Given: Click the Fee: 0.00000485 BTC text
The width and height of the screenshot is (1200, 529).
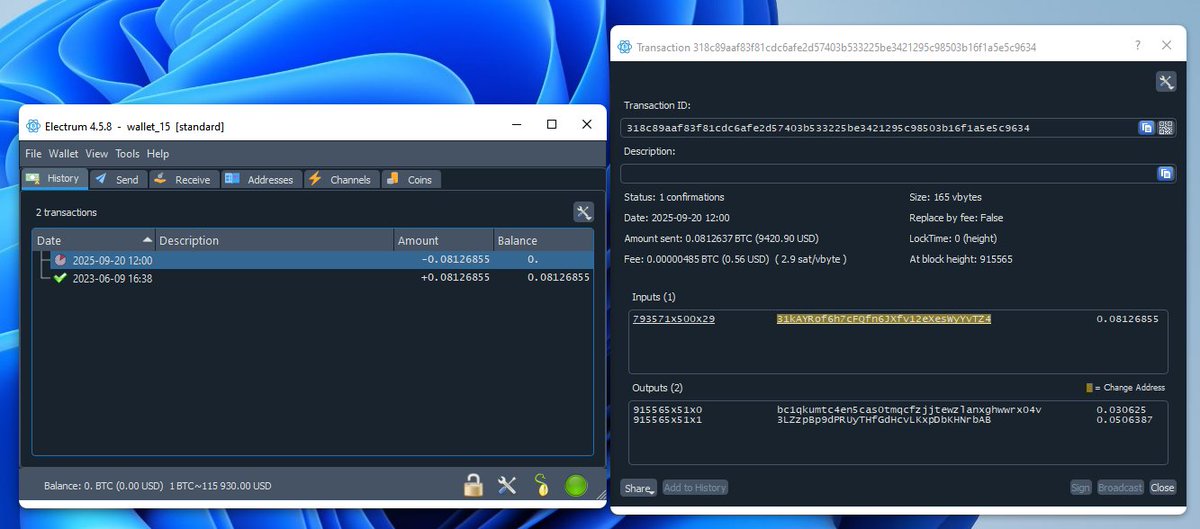Looking at the screenshot, I should [x=735, y=259].
